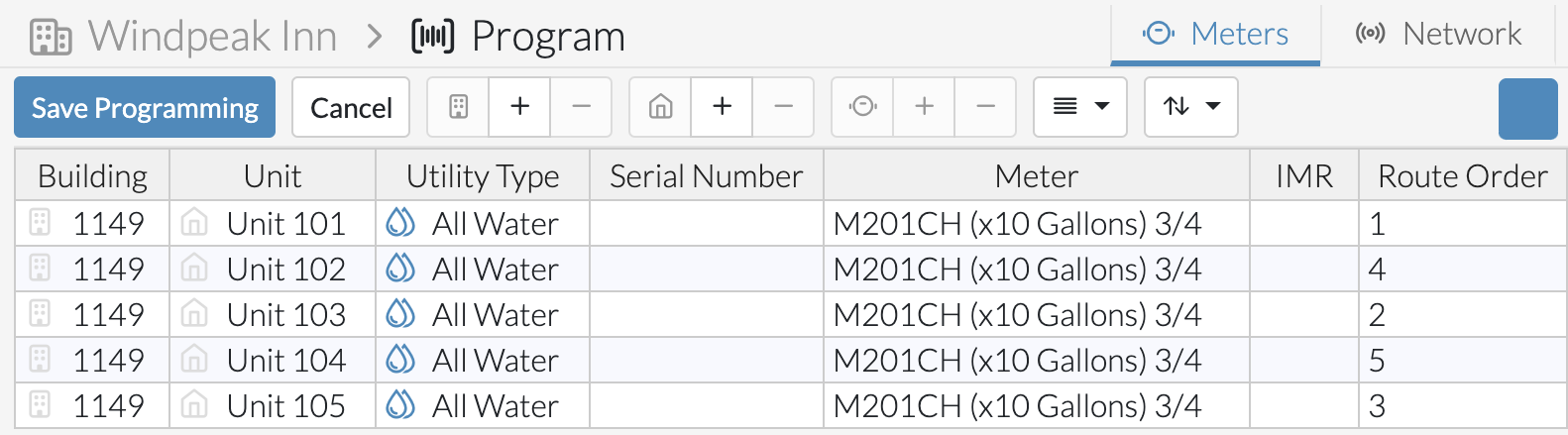Click the Cancel button

[351, 107]
